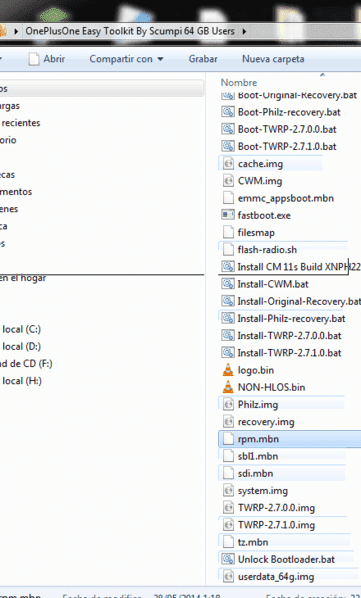This screenshot has width=361, height=598.
Task: Click the tz.mbn file icon
Action: 228,542
